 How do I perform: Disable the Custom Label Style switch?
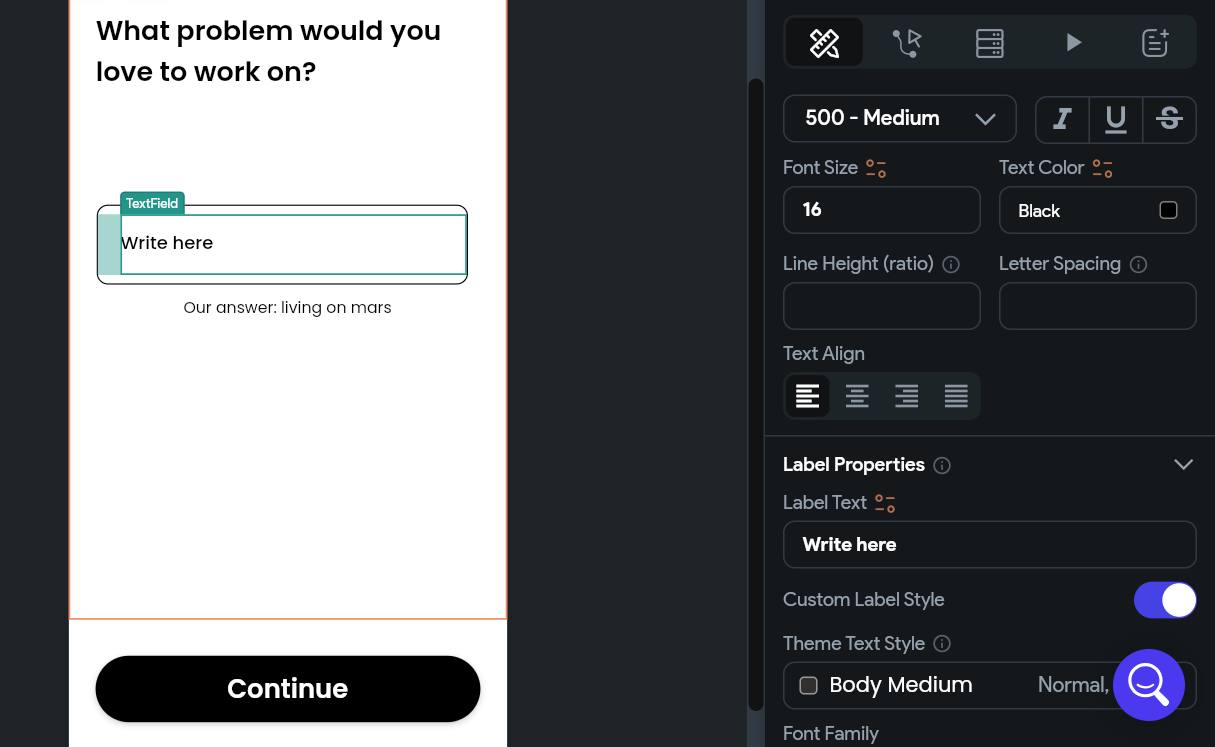[1165, 600]
